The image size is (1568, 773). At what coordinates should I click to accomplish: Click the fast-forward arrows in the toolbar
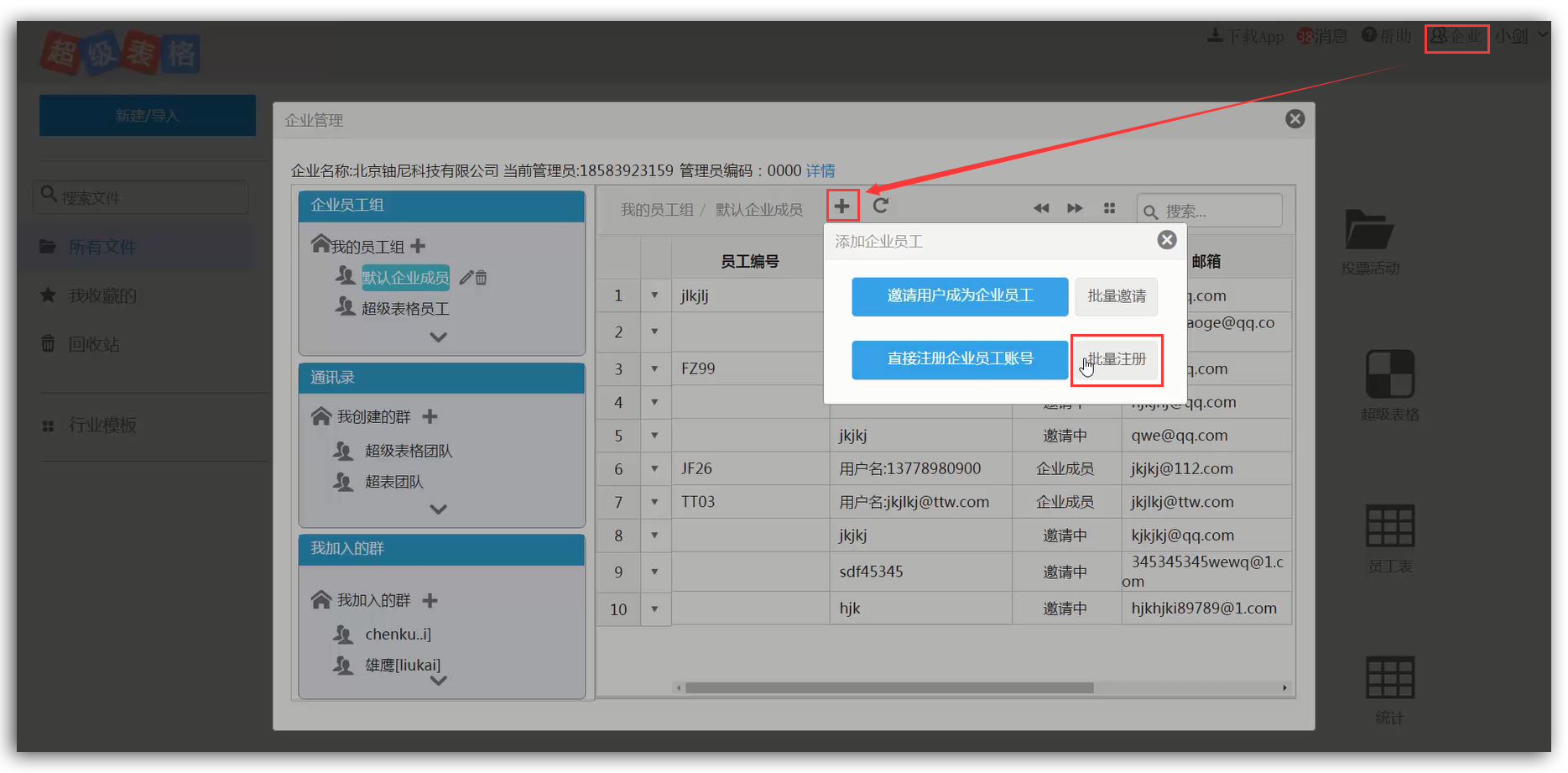coord(1075,207)
